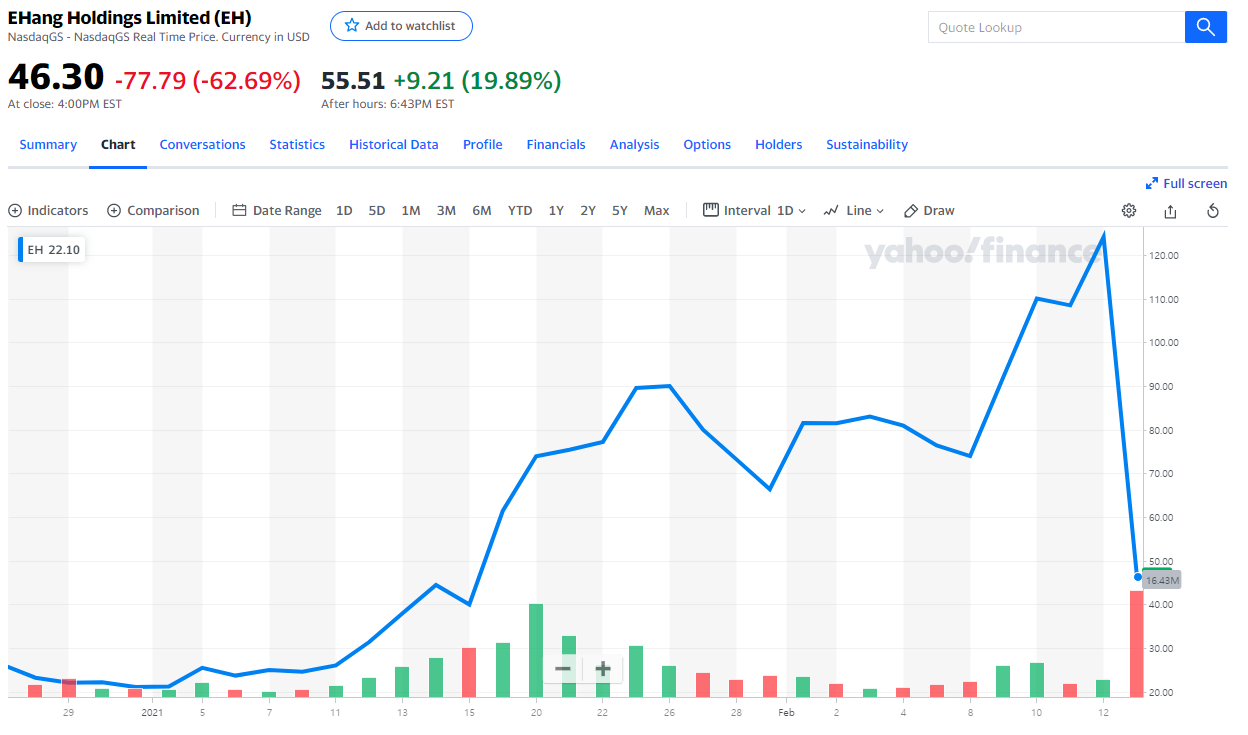Click the blue search magnifier button
Screen dimensions: 1248x735
[x=1205, y=27]
